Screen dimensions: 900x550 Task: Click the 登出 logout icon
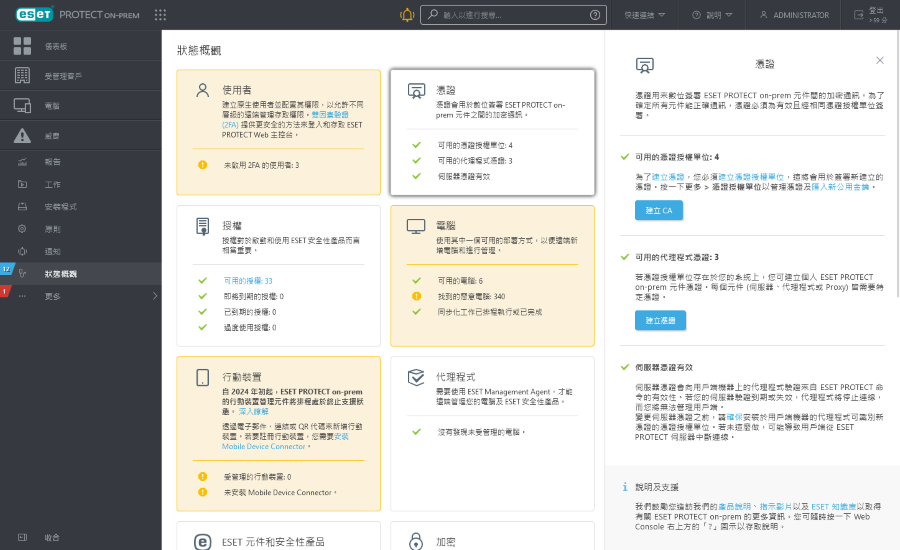click(860, 15)
